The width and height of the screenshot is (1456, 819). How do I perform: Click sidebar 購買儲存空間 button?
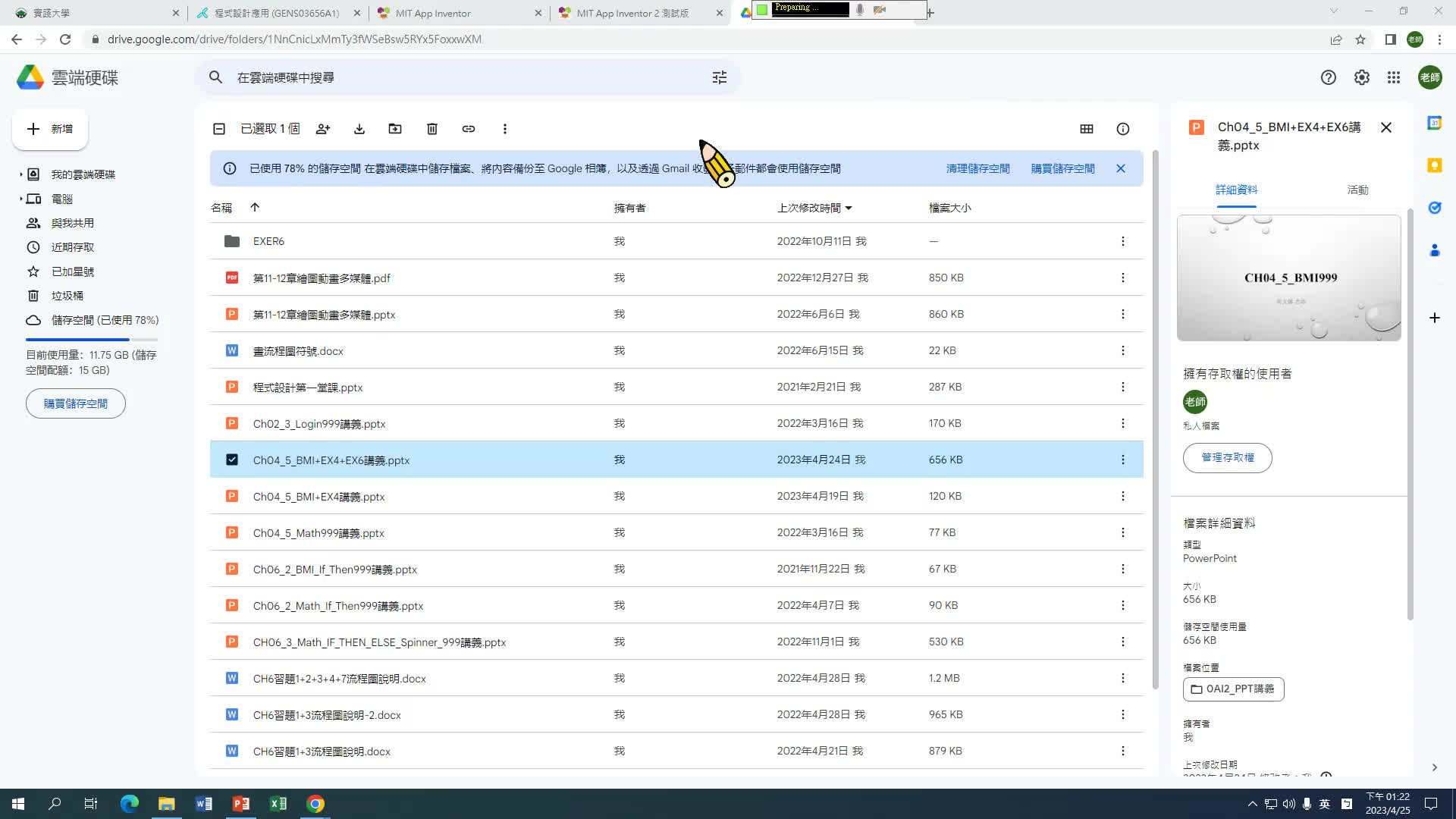75,403
